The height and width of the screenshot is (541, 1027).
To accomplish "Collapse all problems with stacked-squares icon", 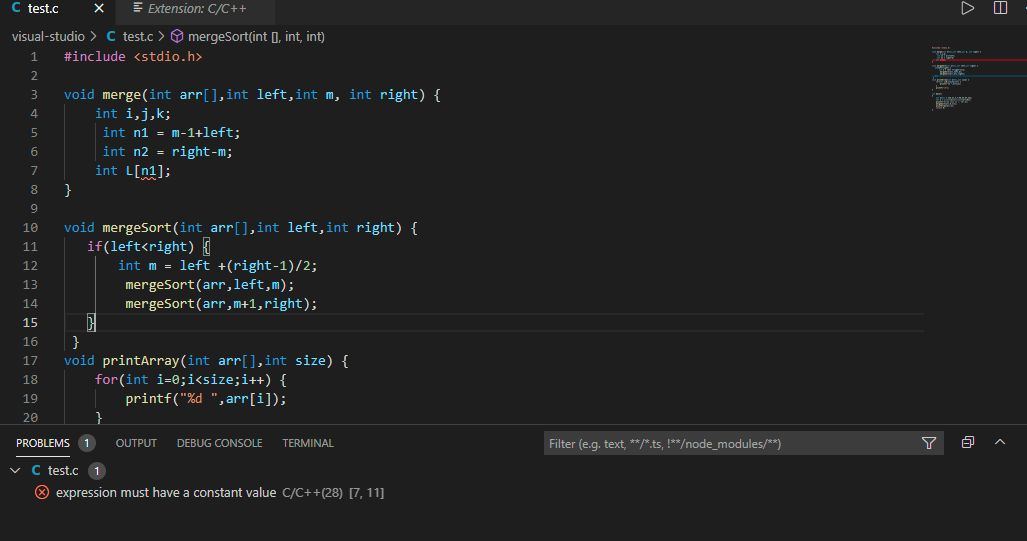I will (967, 443).
